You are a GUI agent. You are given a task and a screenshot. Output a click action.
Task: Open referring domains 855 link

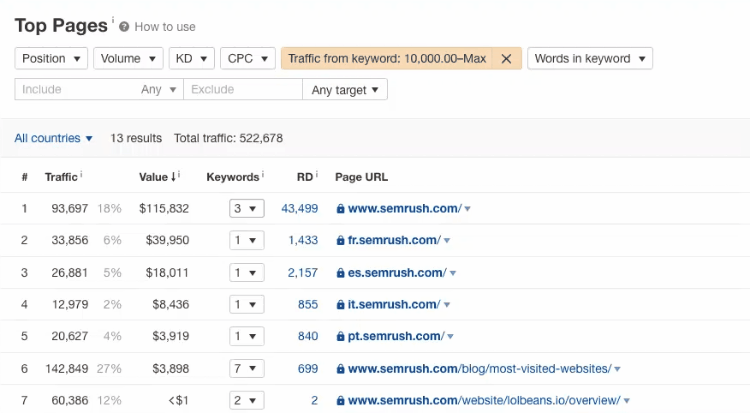tap(308, 304)
